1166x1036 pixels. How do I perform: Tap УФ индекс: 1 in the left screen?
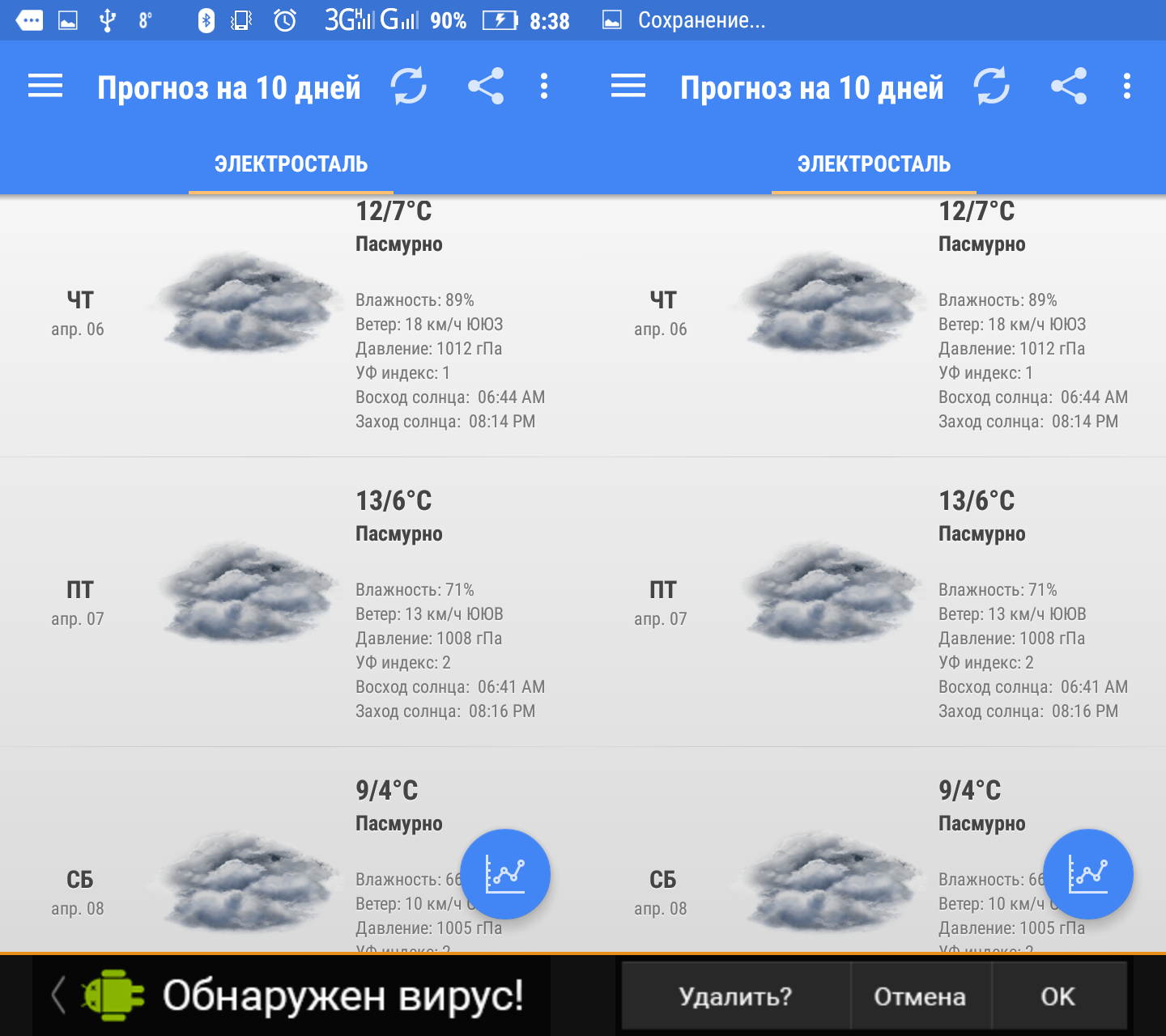click(403, 373)
